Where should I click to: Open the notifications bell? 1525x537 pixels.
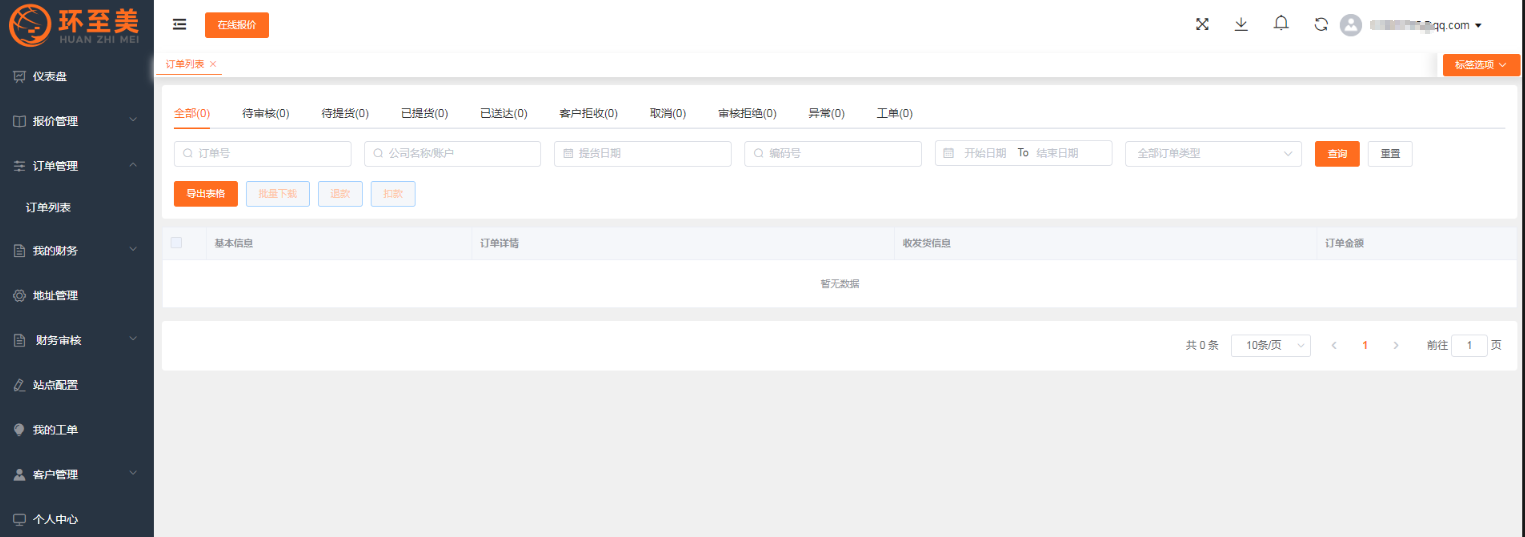point(1281,24)
